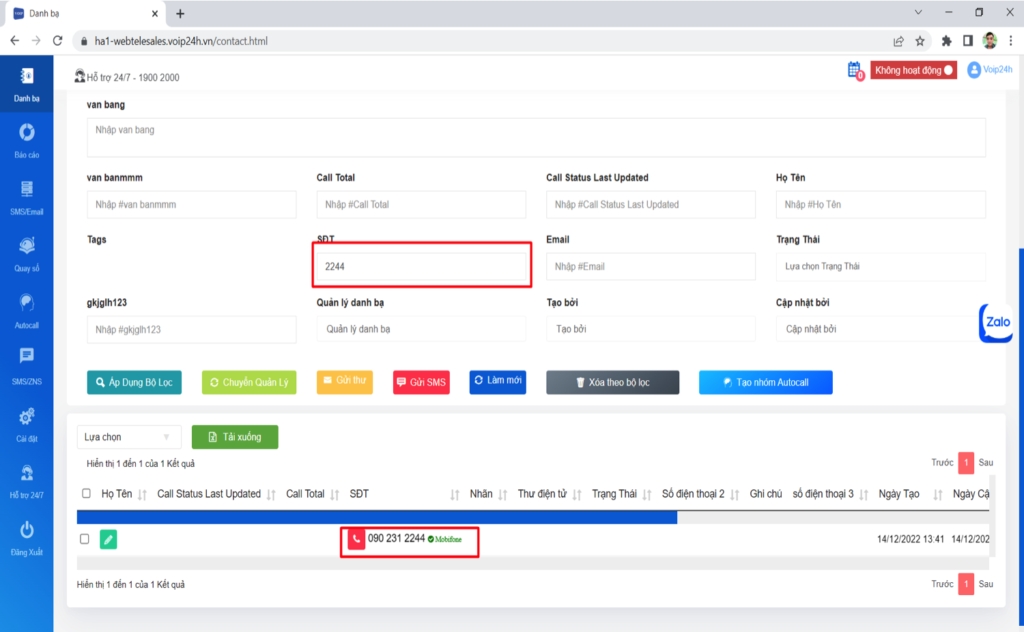Image resolution: width=1024 pixels, height=632 pixels.
Task: Click the green edit pencil icon
Action: click(x=108, y=540)
